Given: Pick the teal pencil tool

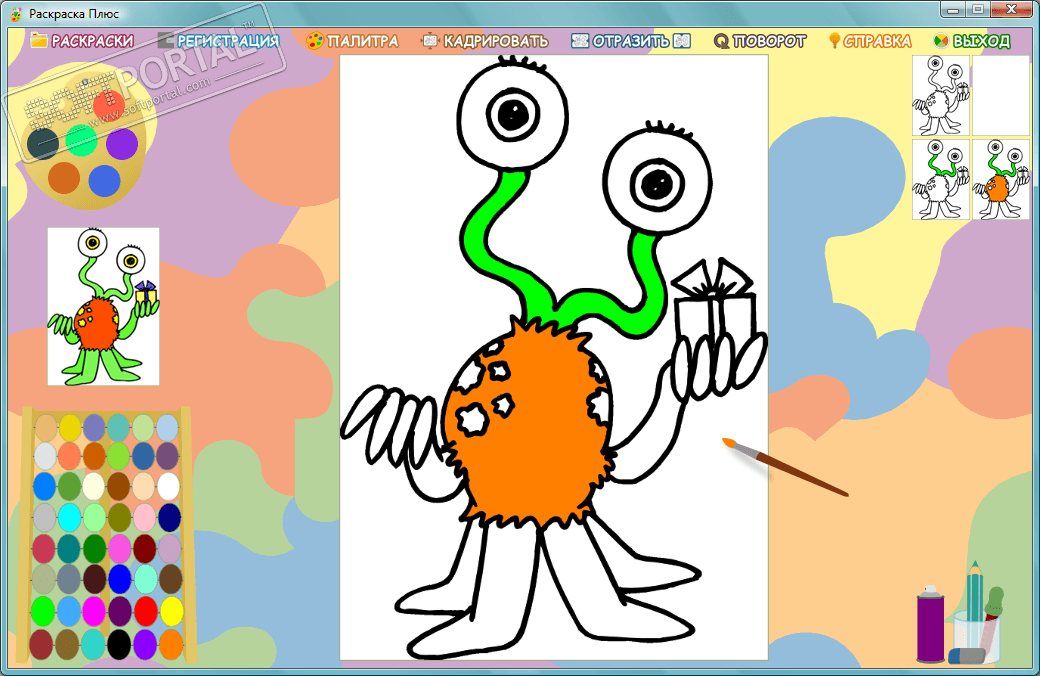Looking at the screenshot, I should tap(974, 592).
